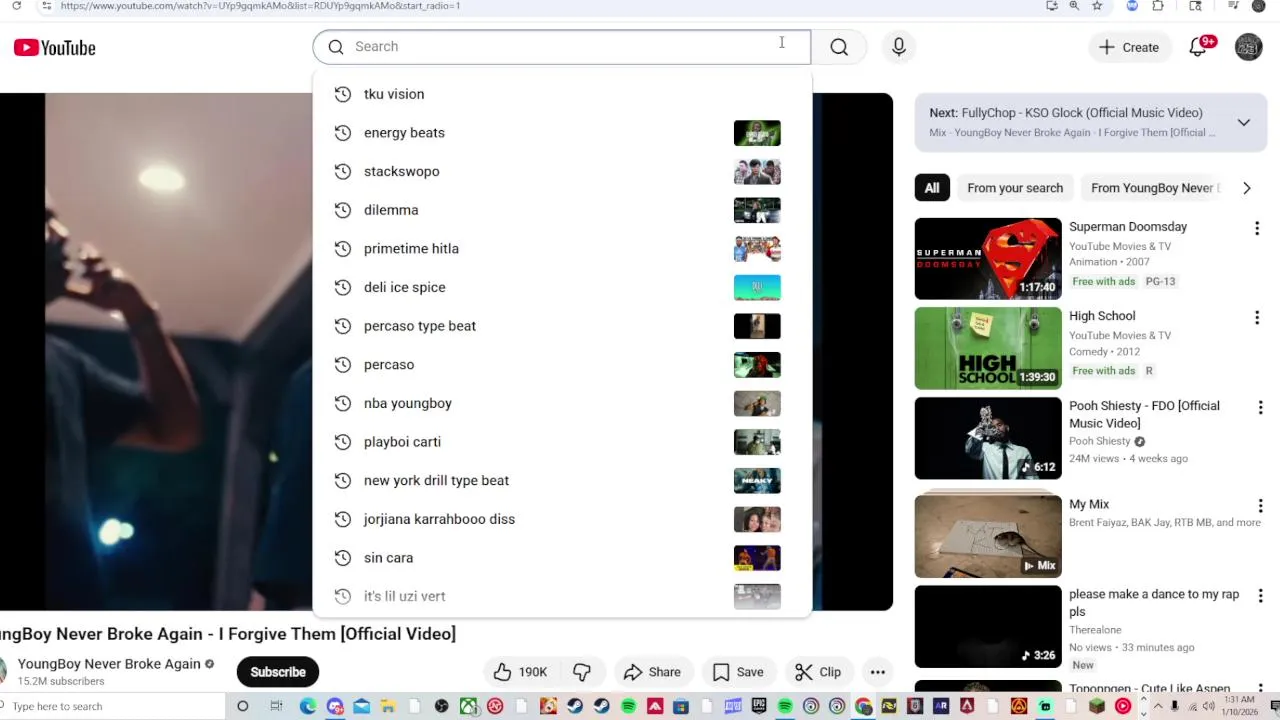
Task: Open Epic Games in the taskbar
Action: (759, 706)
